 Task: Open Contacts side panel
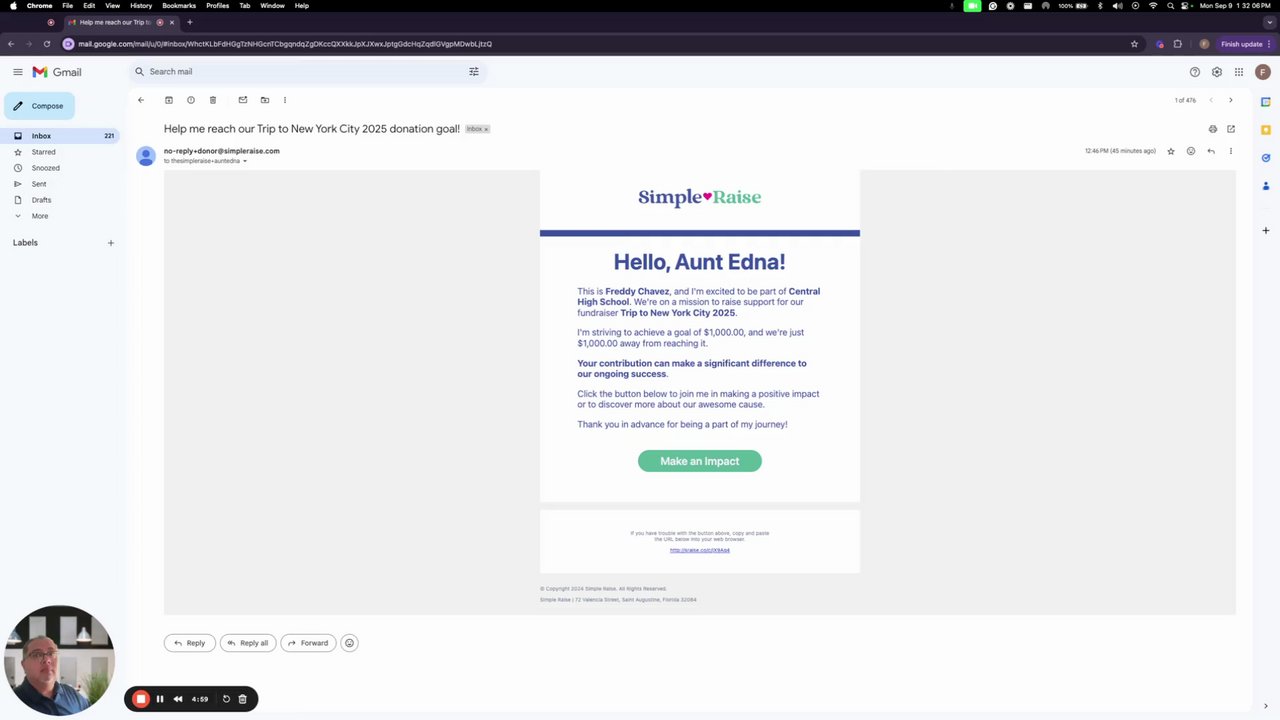pos(1265,186)
